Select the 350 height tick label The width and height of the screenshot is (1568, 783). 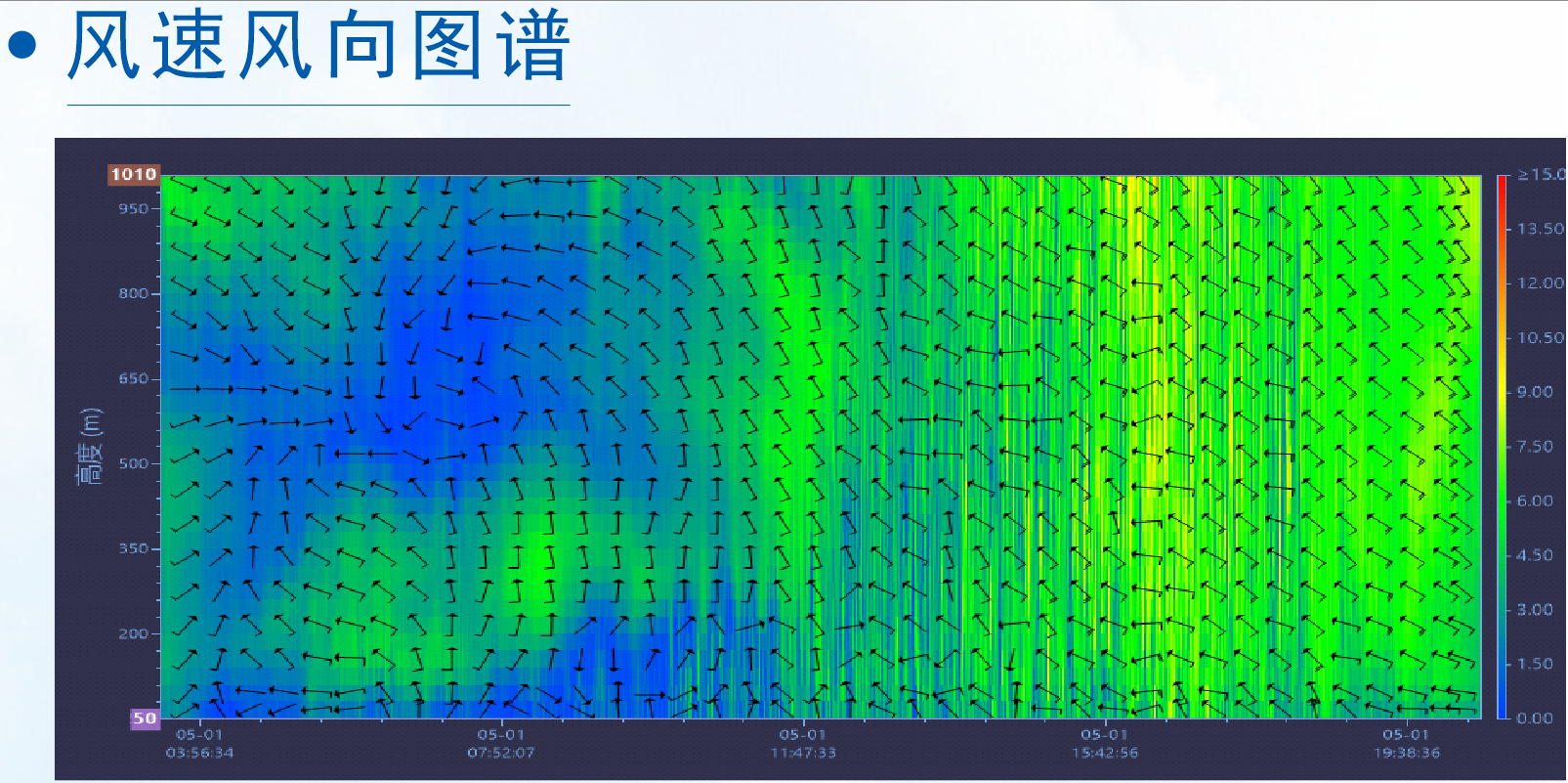pyautogui.click(x=134, y=548)
